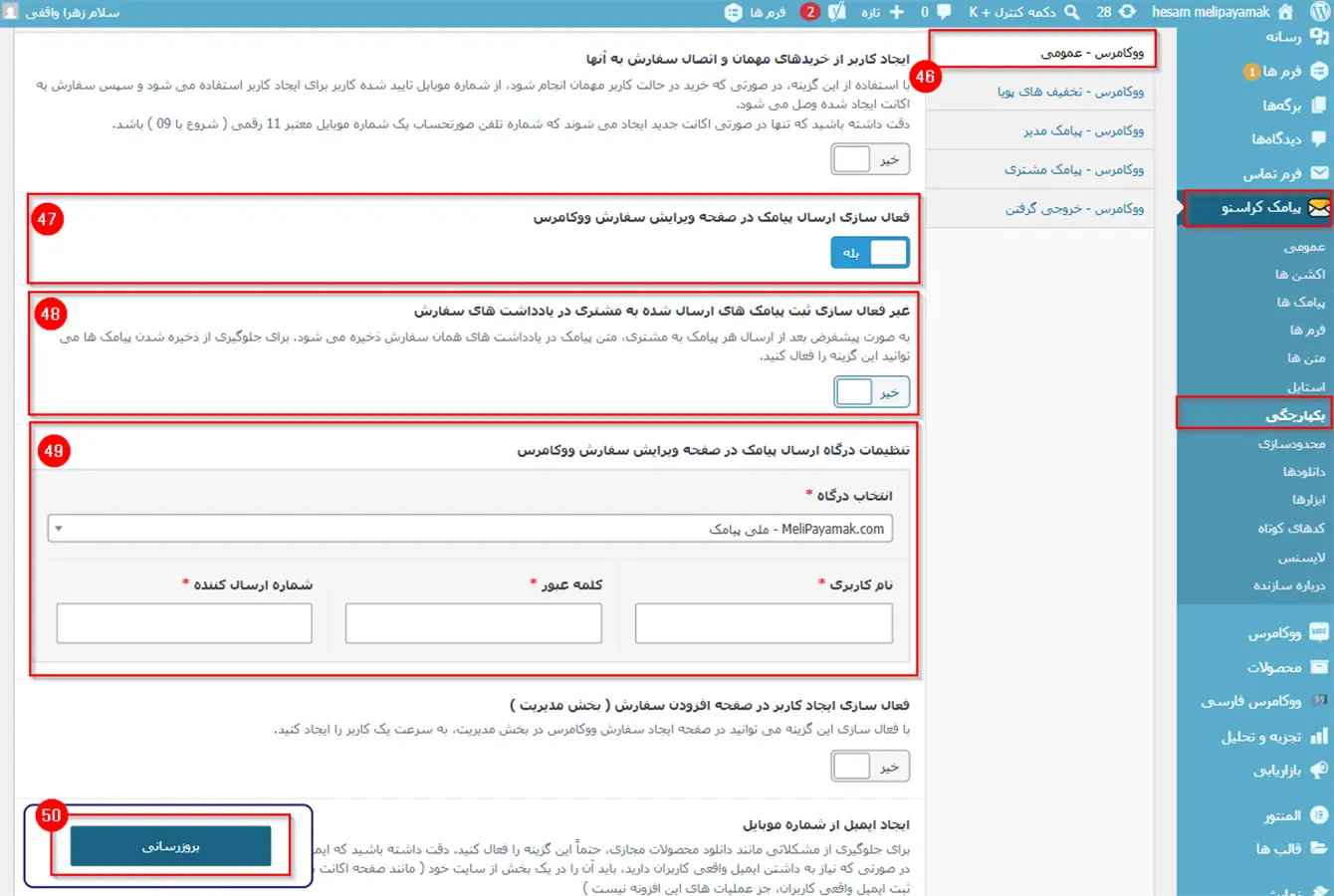Viewport: 1334px width, 896px height.
Task: Focus the 'کلمه عبور' password field
Action: [x=474, y=624]
